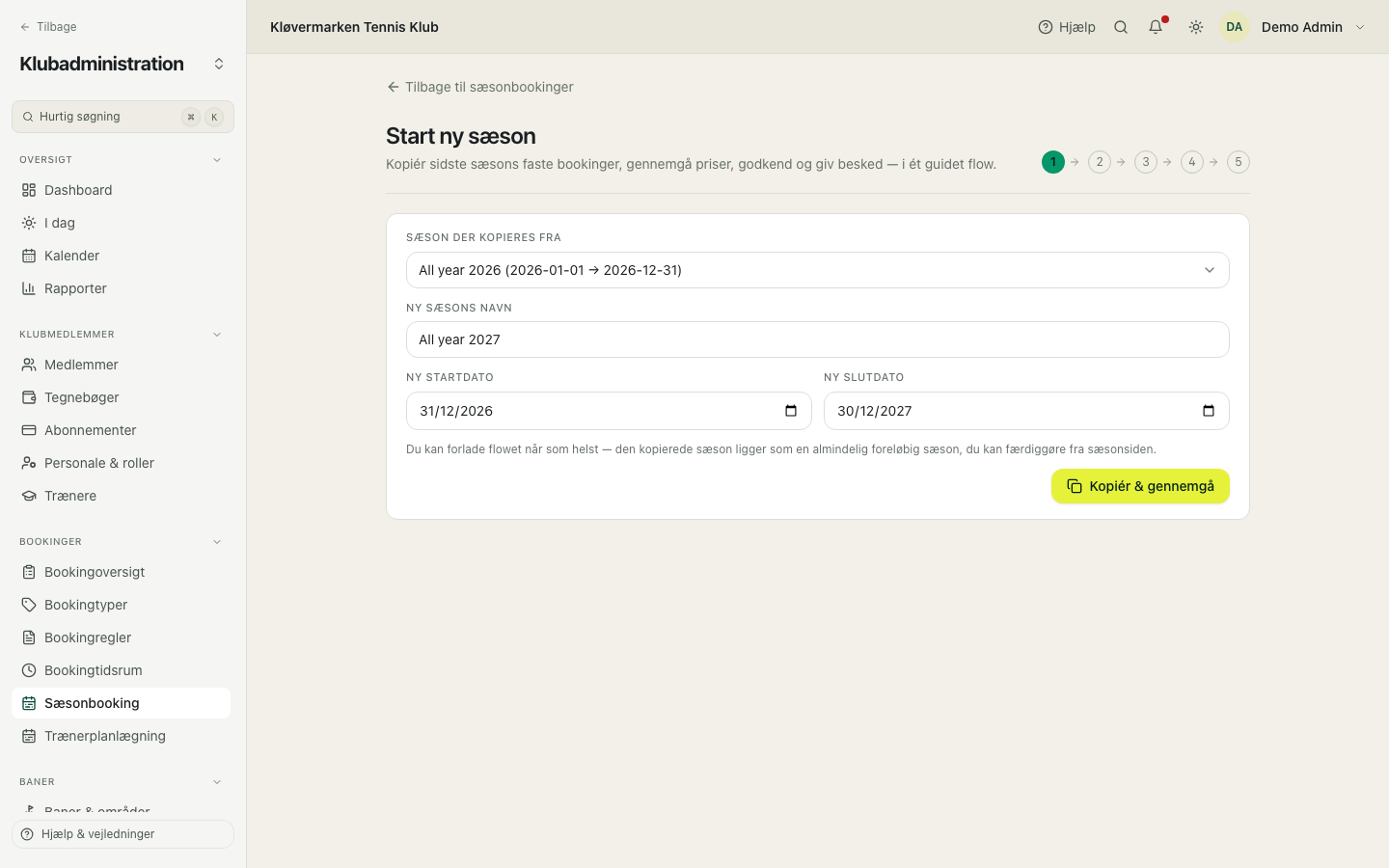The image size is (1389, 868).
Task: Collapse the Klubmedlemmer sidebar section
Action: pos(217,335)
